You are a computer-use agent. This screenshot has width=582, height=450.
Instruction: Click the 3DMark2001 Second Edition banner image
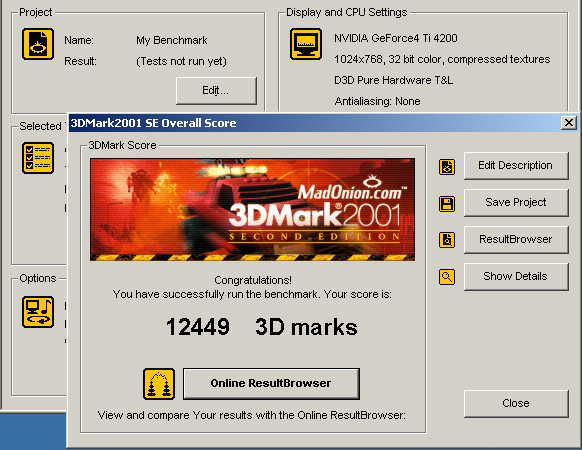[252, 209]
